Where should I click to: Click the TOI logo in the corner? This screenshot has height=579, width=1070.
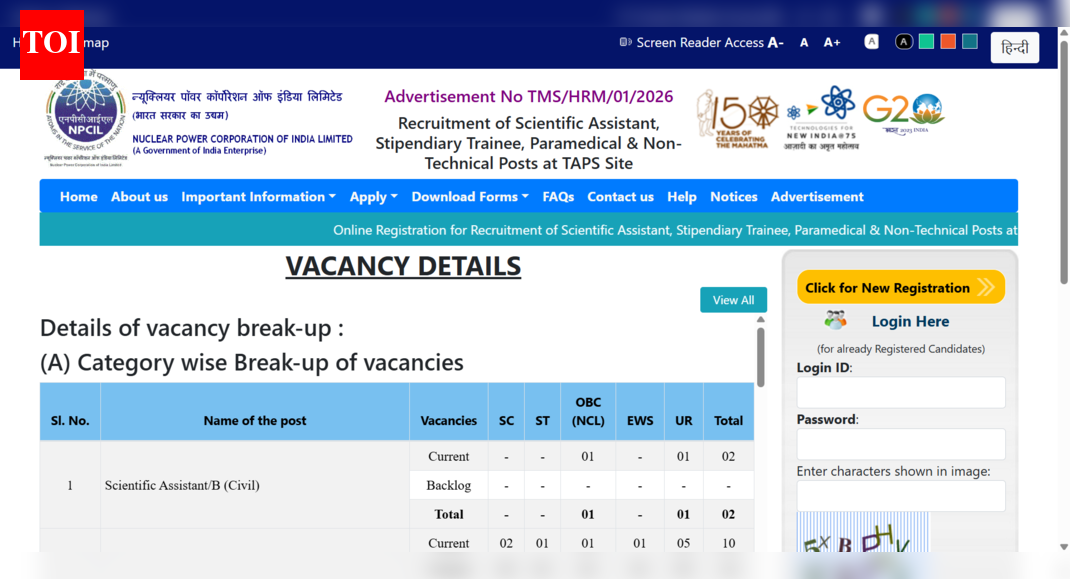51,43
